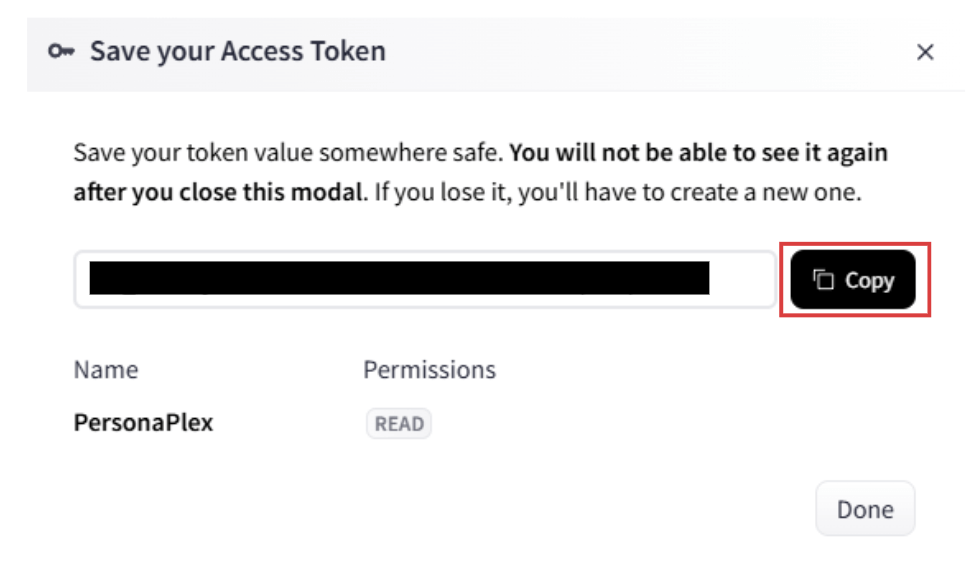Click the bold "You will not be able" warning
Image resolution: width=968 pixels, height=562 pixels.
click(700, 154)
